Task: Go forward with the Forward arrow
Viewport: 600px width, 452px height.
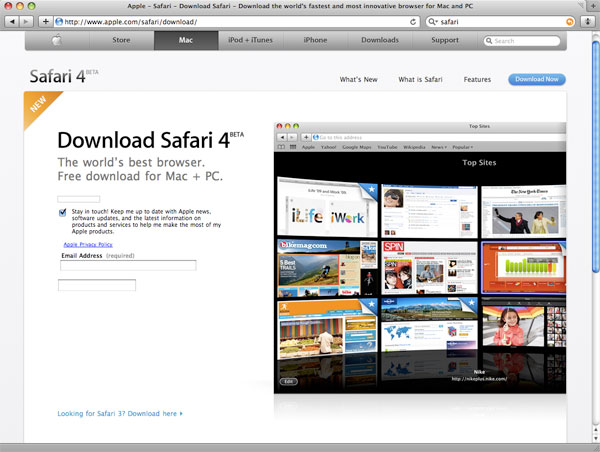Action: [x=26, y=21]
